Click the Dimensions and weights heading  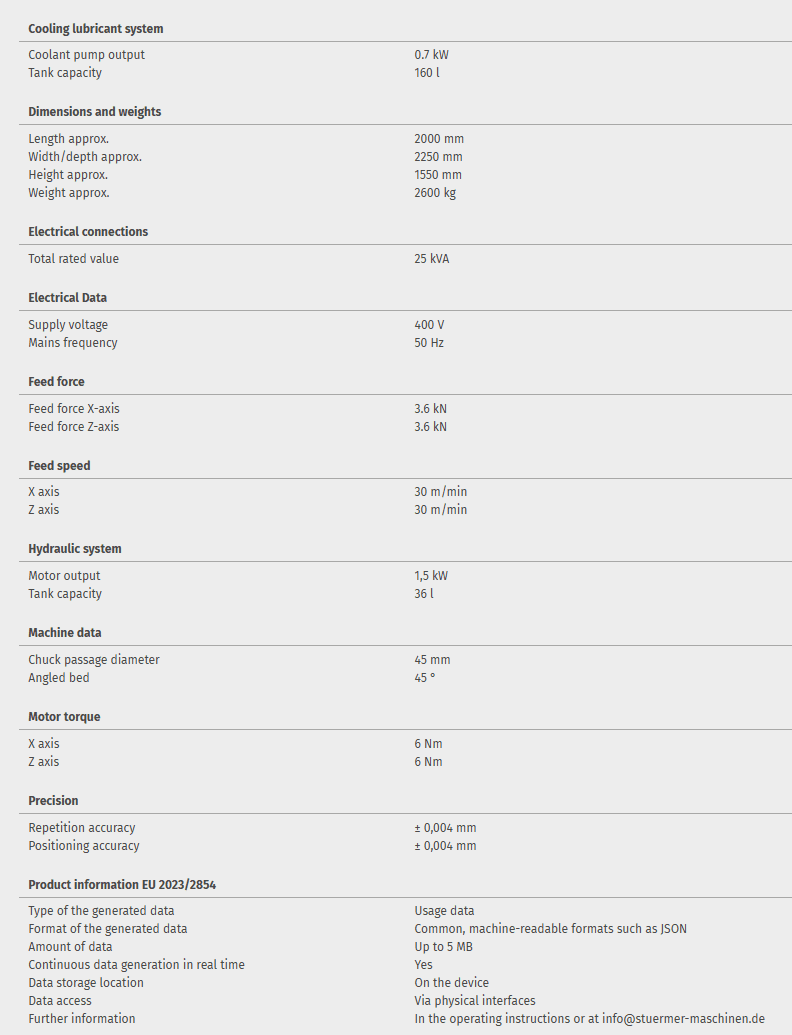click(94, 112)
